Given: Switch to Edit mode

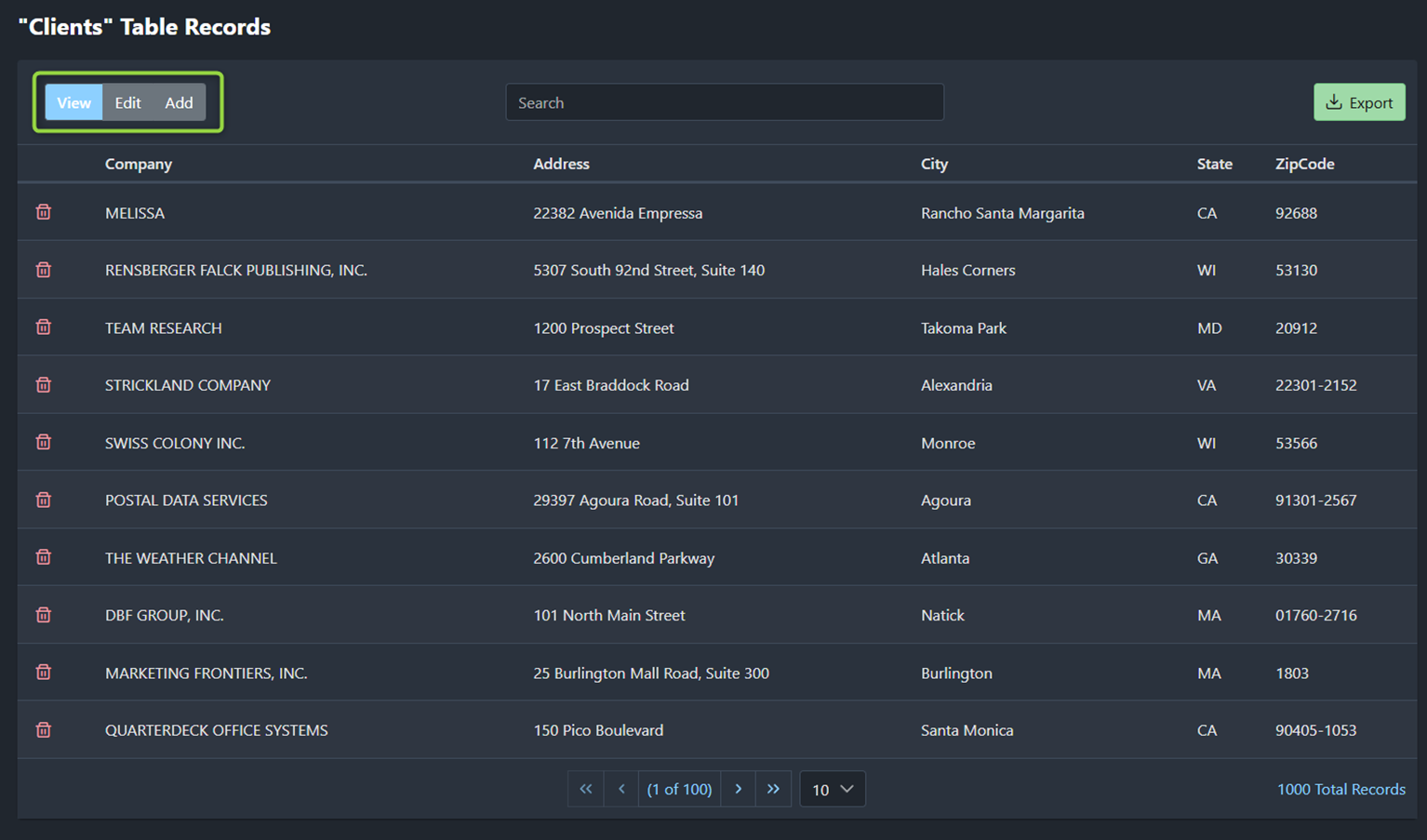Looking at the screenshot, I should (x=127, y=102).
